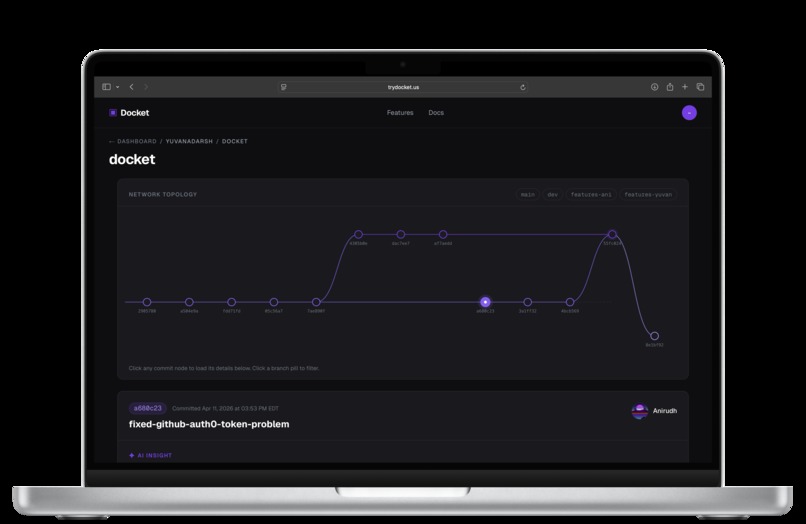Click the DOCKET breadcrumb
Image resolution: width=806 pixels, height=524 pixels.
coord(235,141)
